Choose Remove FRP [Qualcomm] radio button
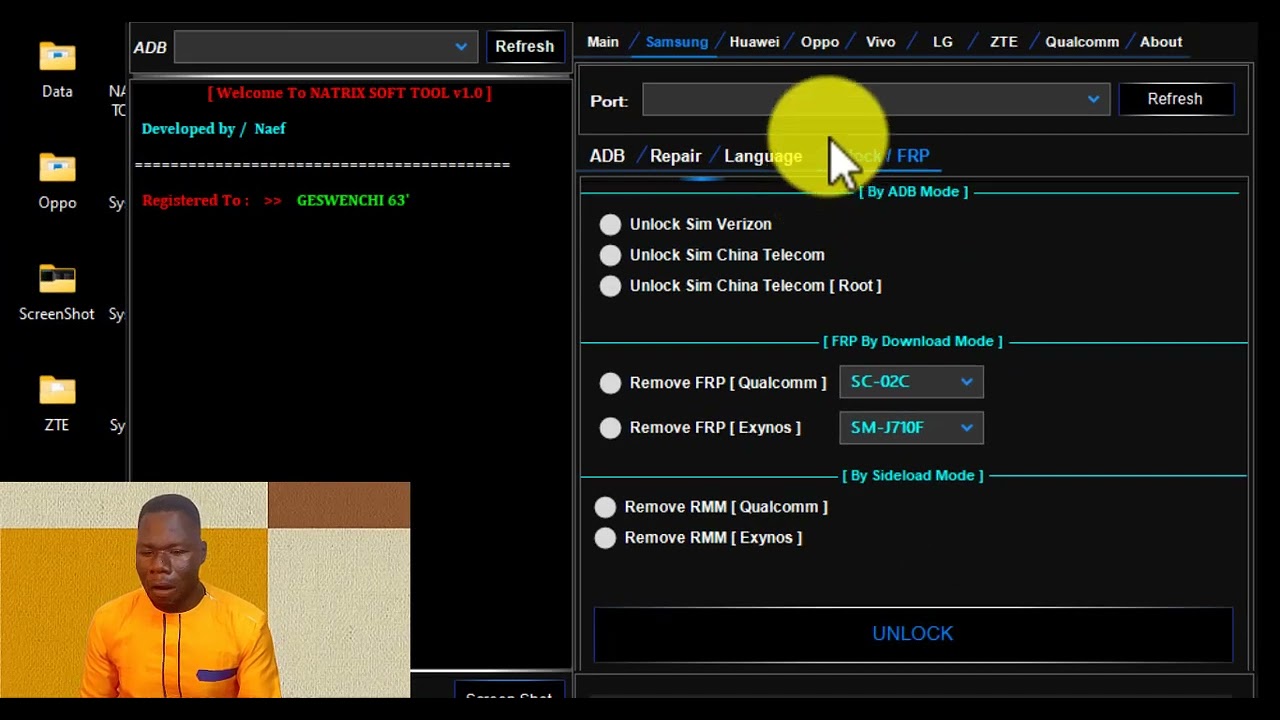 (610, 383)
